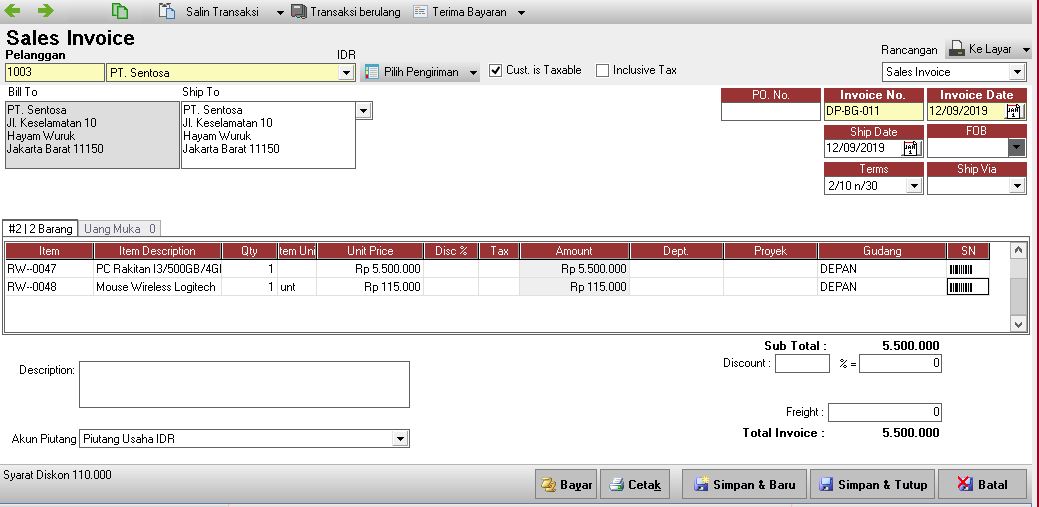
Task: Click the Batal cancel button
Action: pos(983,484)
